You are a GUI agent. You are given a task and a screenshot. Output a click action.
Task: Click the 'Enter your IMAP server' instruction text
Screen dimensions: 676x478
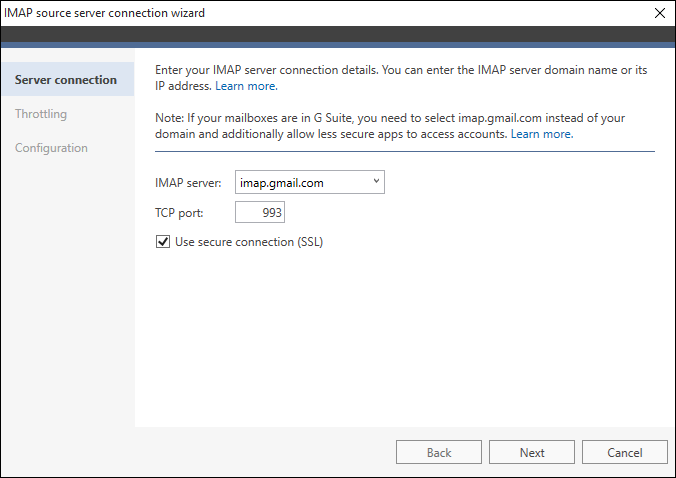401,78
